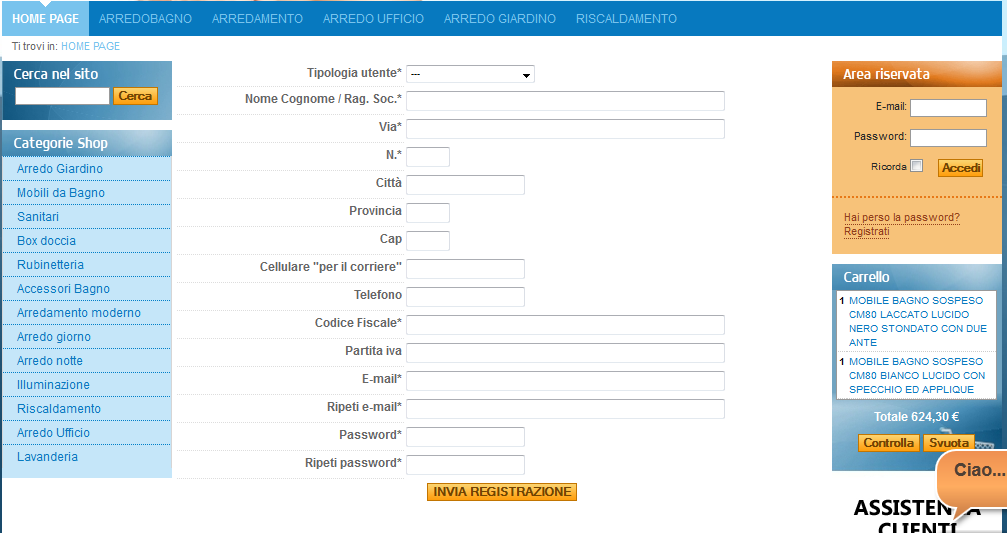
Task: Browse the Rubinetteria category
Action: click(50, 265)
